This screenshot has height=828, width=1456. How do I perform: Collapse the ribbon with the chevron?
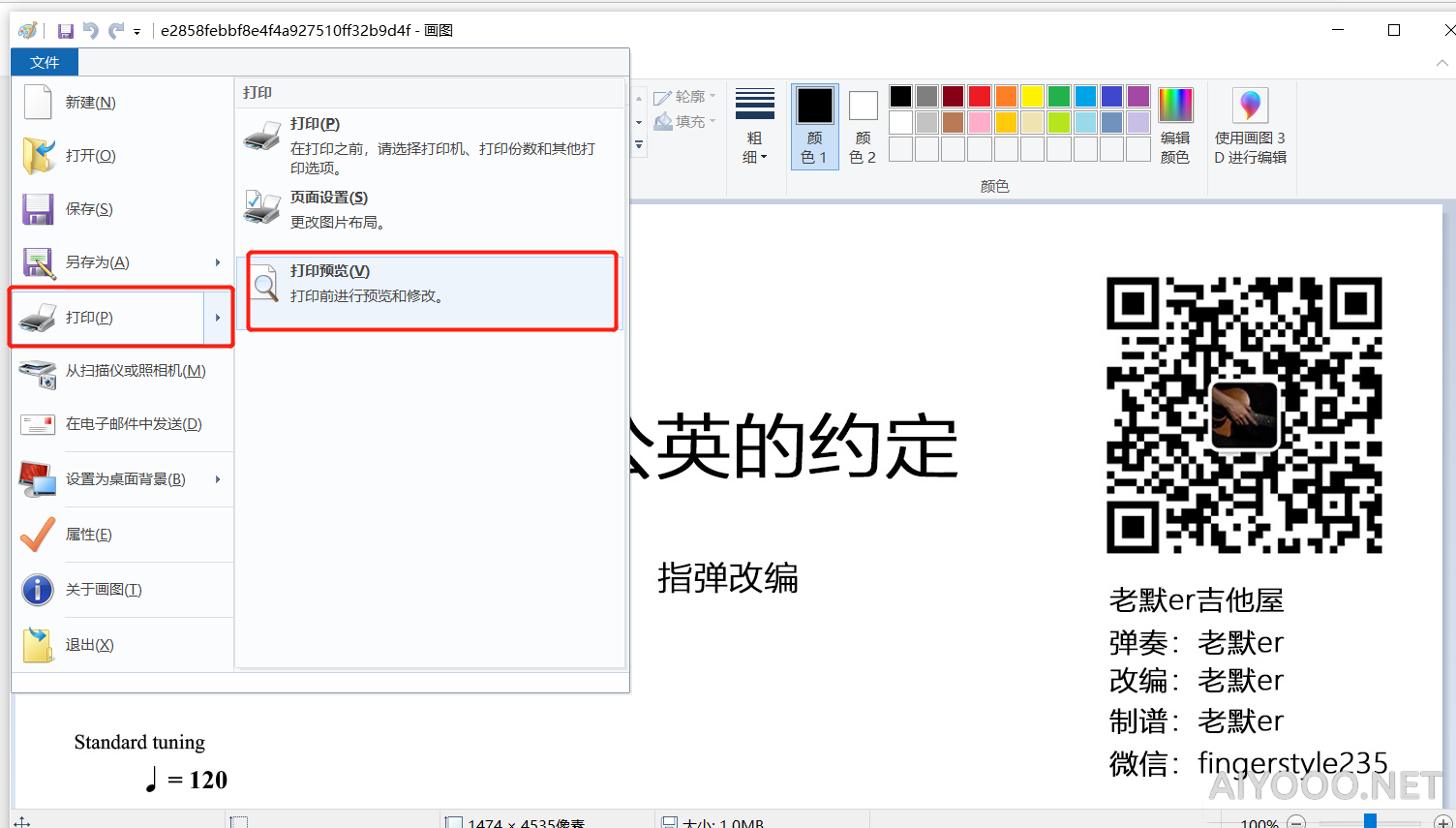coord(1442,63)
